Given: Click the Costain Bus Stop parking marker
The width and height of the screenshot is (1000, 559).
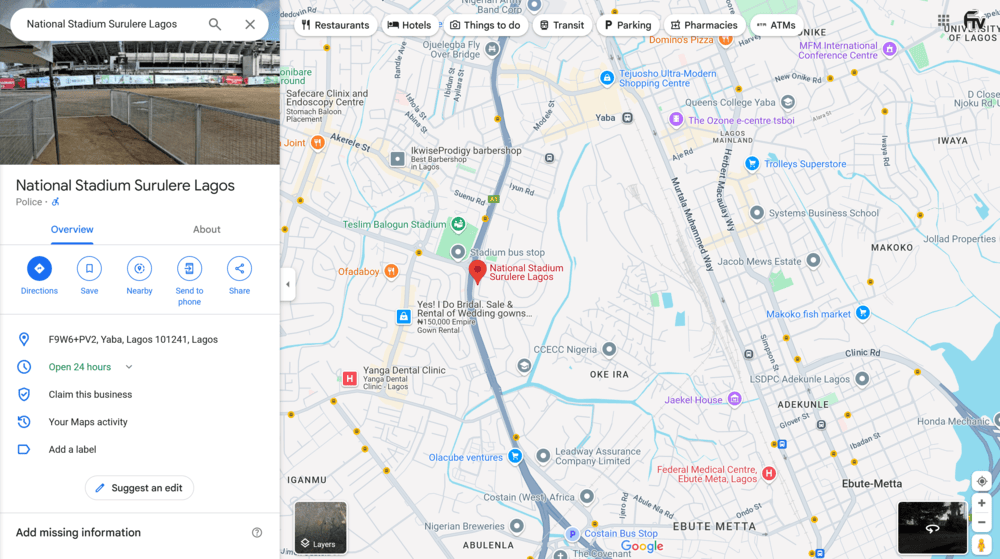Looking at the screenshot, I should coord(572,534).
